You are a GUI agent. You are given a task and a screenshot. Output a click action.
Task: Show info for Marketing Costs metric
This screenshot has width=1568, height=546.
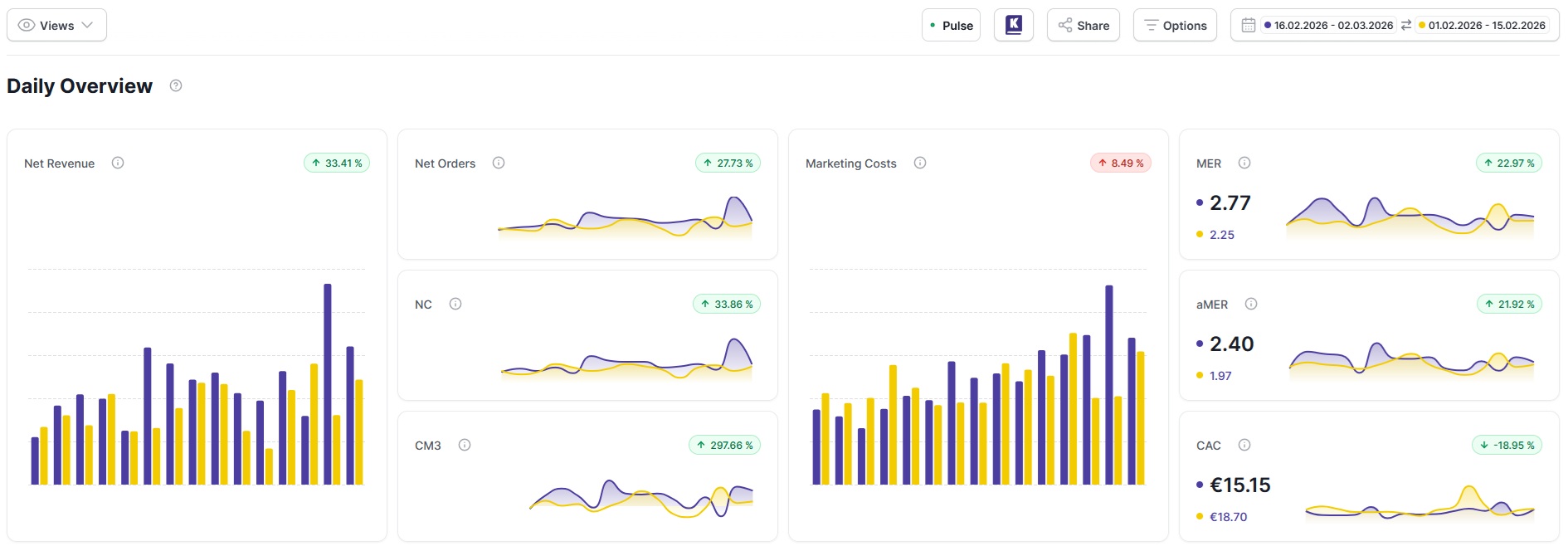click(920, 163)
